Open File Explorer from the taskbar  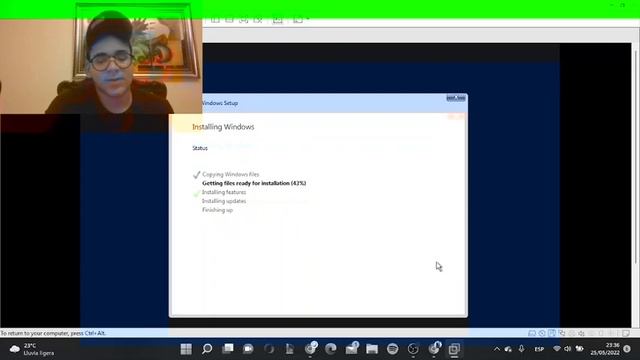point(372,349)
